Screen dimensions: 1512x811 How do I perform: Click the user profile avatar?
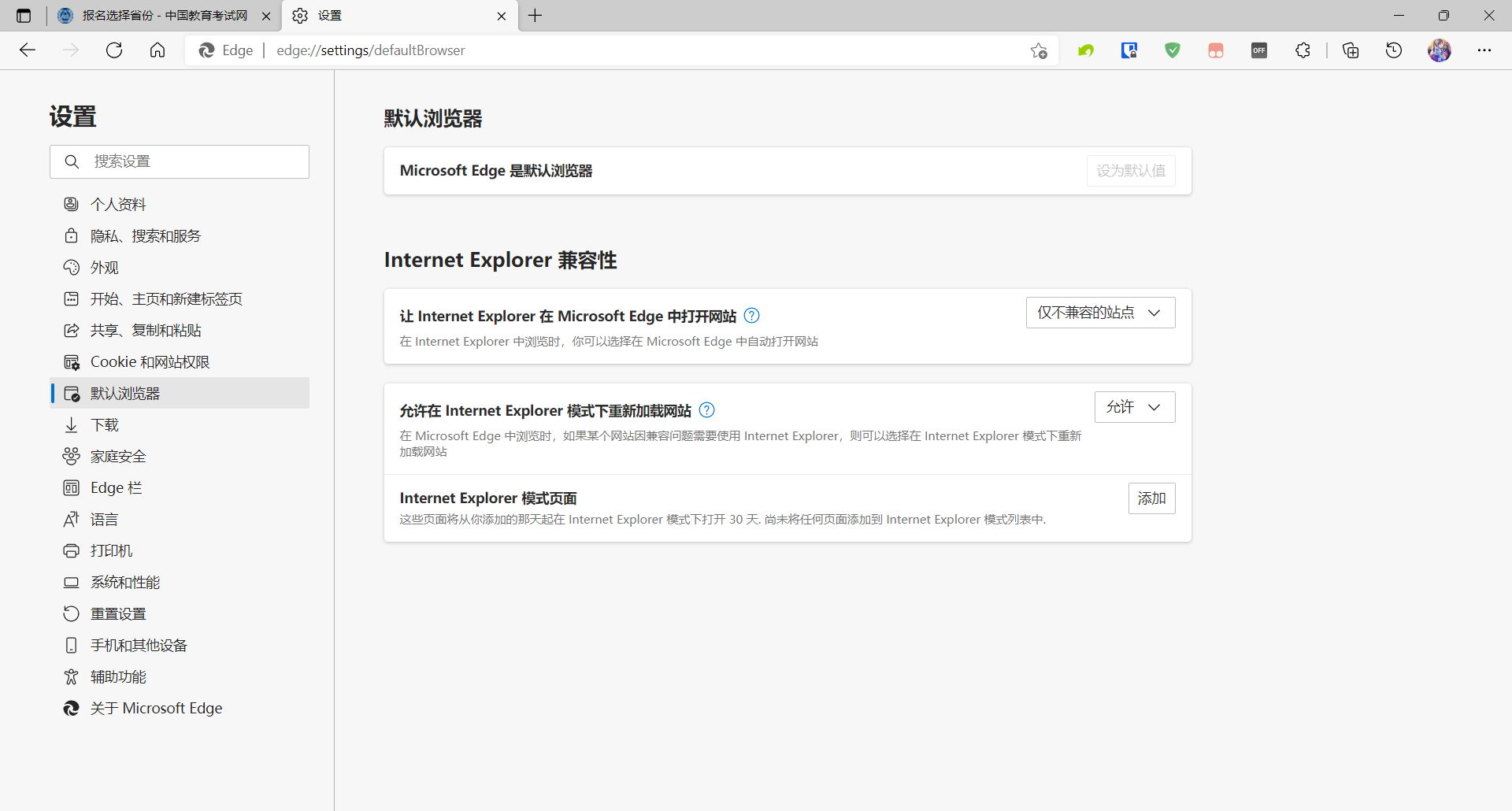[1440, 50]
